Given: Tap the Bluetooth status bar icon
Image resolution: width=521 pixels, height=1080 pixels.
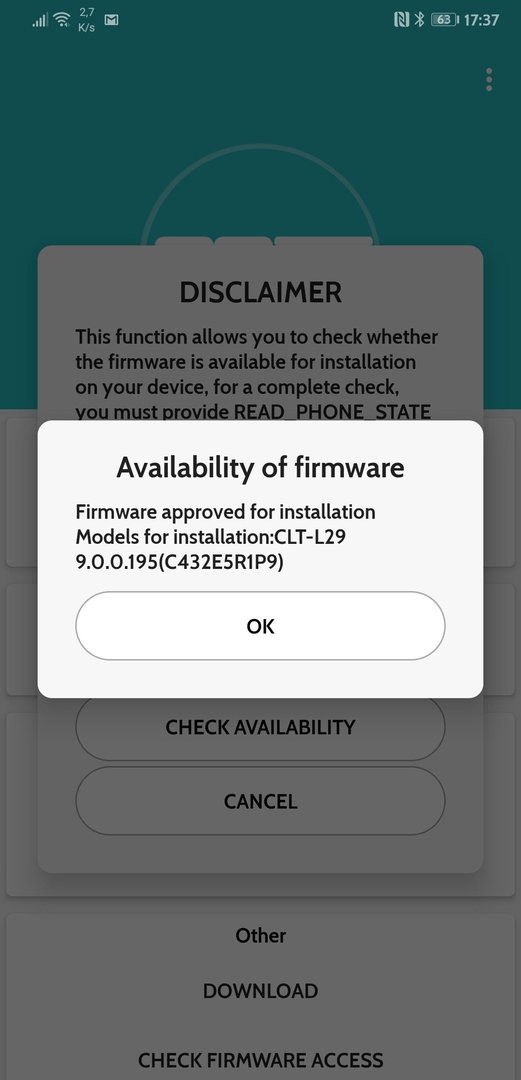Looking at the screenshot, I should pyautogui.click(x=418, y=20).
